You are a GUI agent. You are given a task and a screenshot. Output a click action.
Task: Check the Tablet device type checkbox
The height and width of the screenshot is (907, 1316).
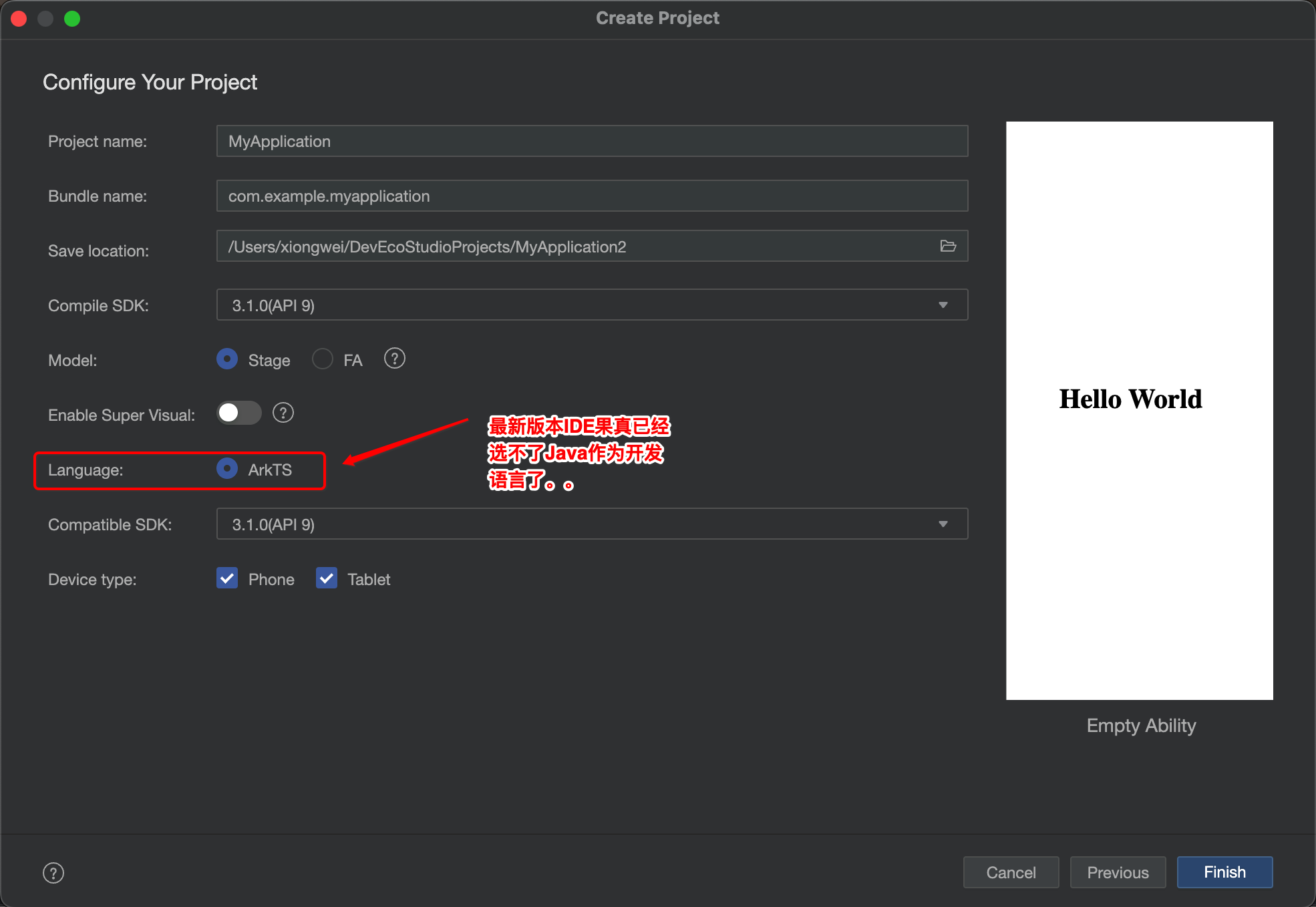(326, 579)
